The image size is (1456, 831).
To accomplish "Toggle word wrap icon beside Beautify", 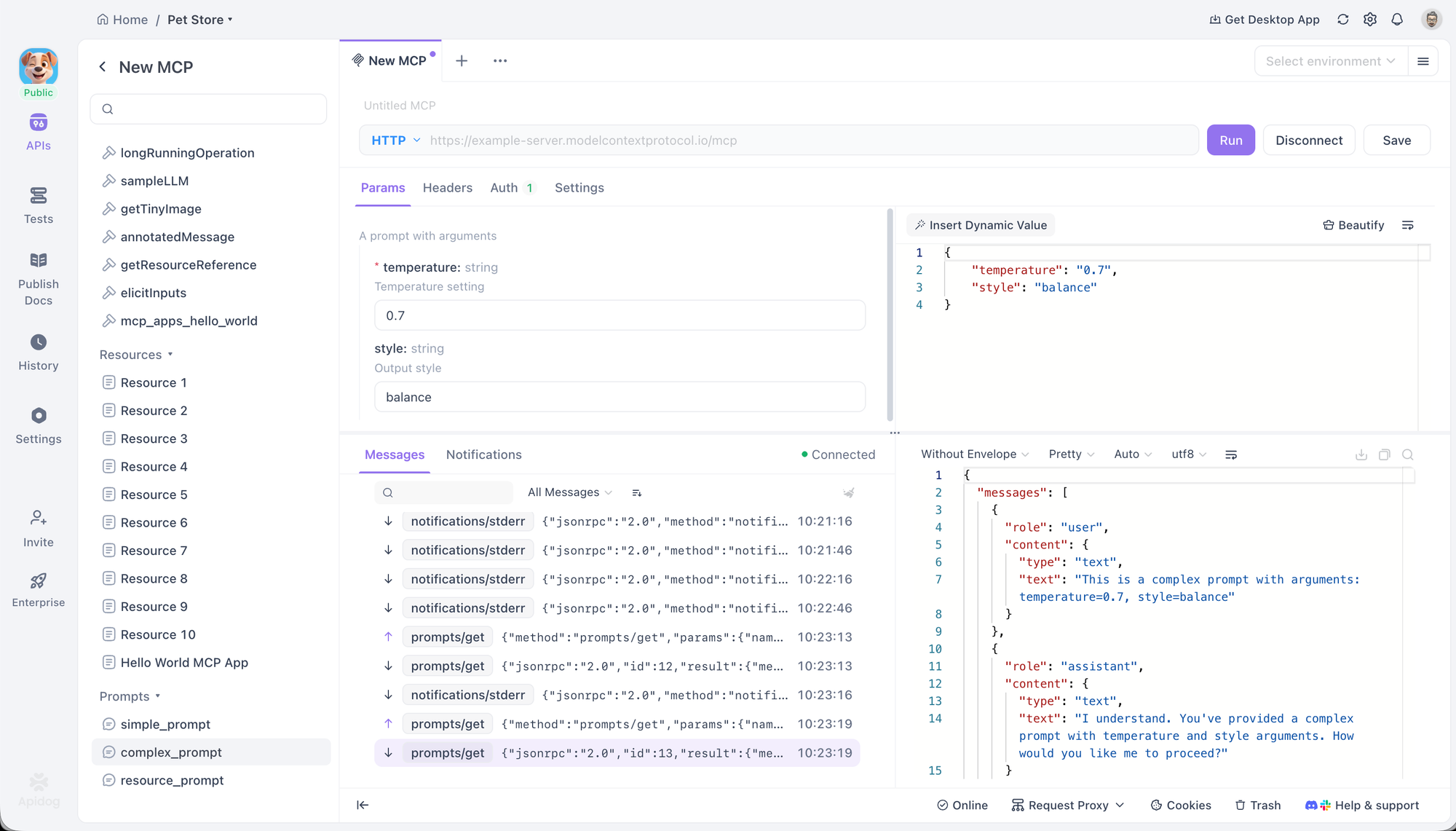I will click(1407, 226).
